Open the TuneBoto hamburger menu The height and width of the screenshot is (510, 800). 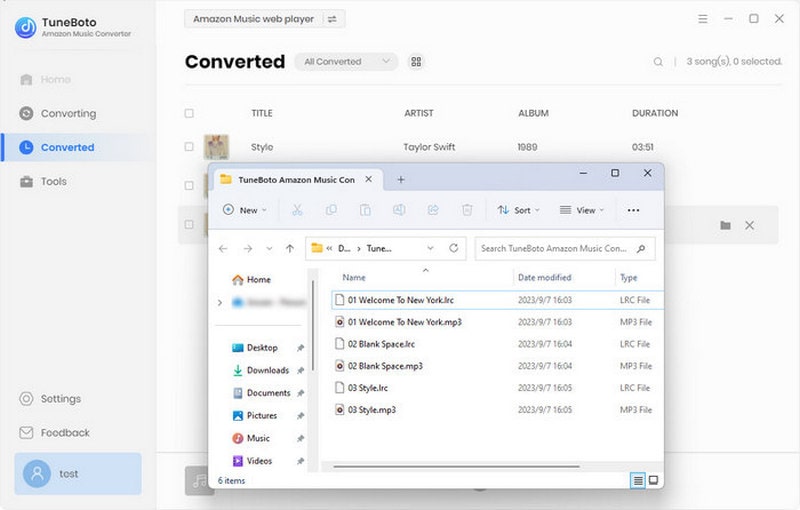pyautogui.click(x=703, y=19)
